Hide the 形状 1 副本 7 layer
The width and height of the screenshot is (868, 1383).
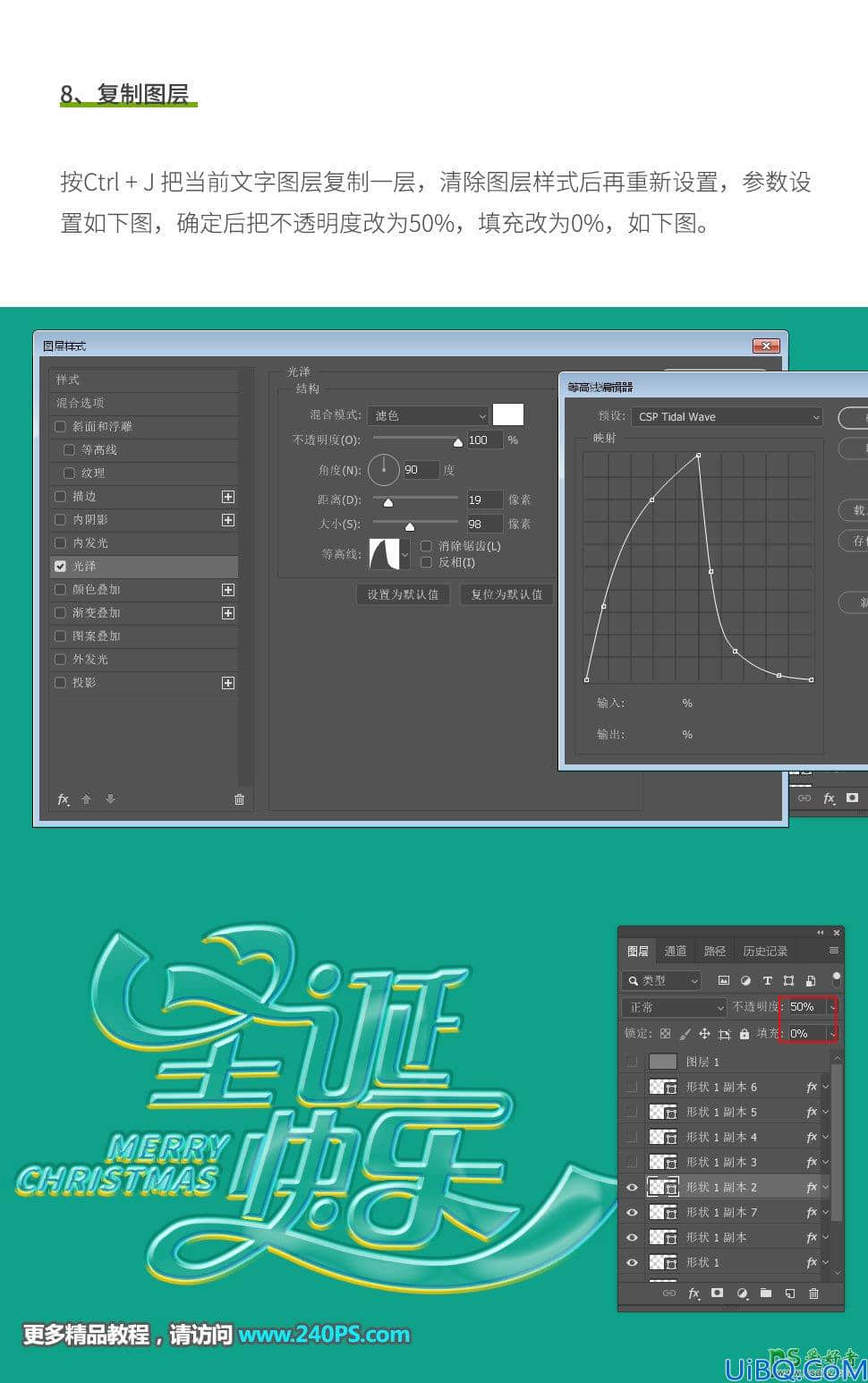tap(633, 1212)
